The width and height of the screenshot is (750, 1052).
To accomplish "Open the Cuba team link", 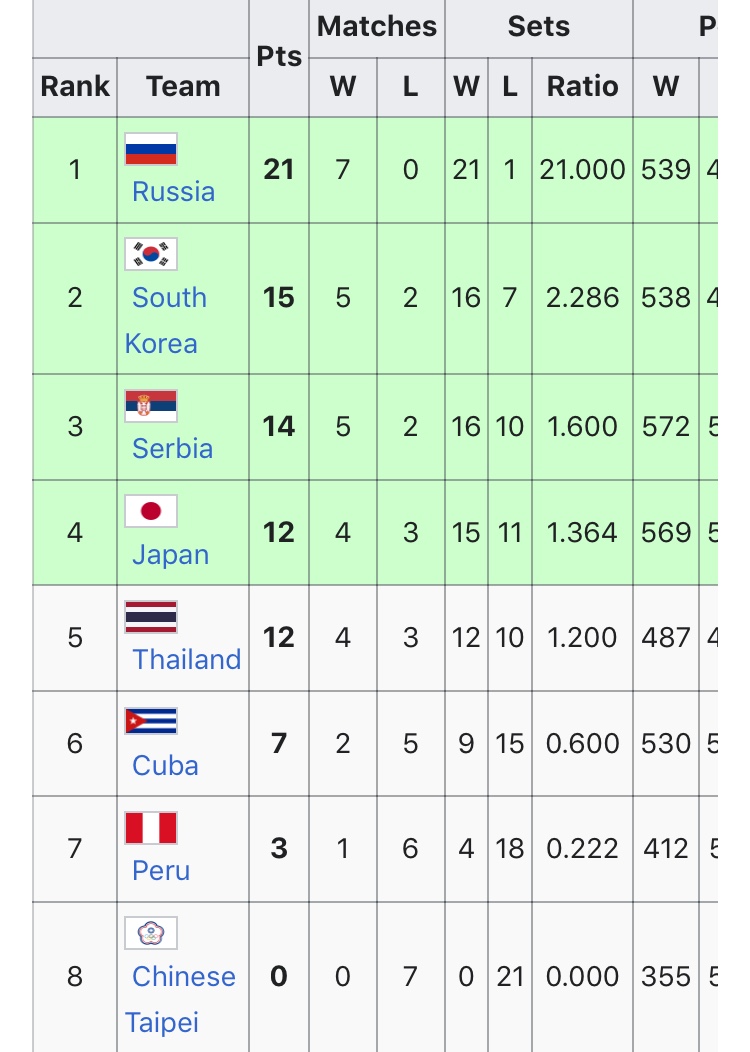I will [x=165, y=766].
